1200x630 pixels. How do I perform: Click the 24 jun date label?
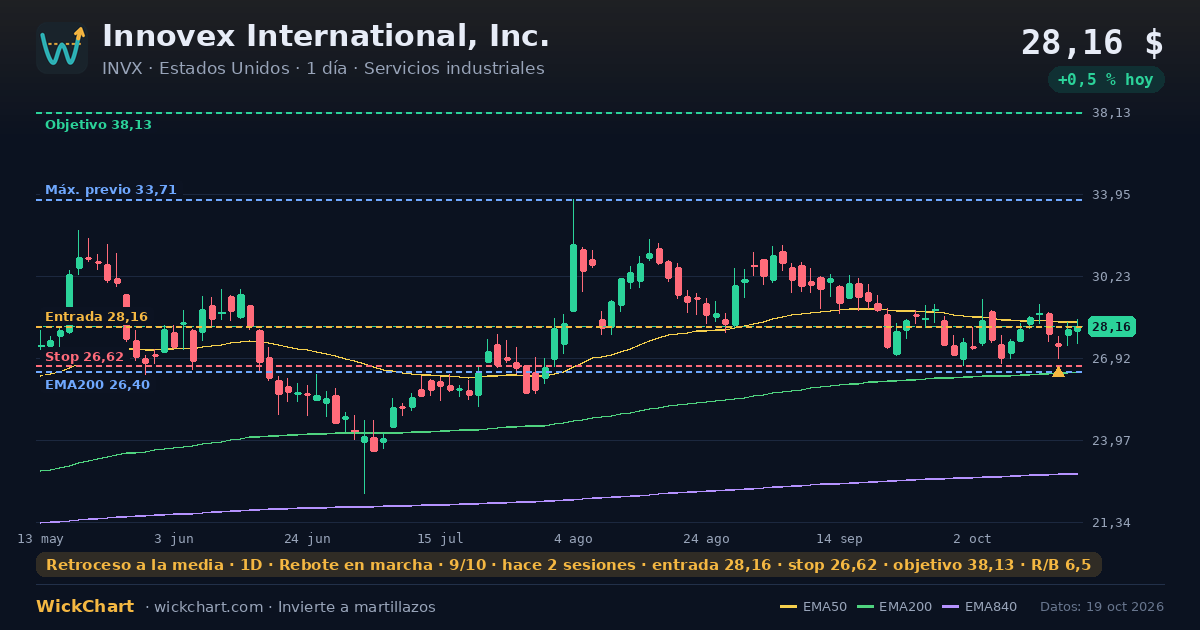point(307,539)
